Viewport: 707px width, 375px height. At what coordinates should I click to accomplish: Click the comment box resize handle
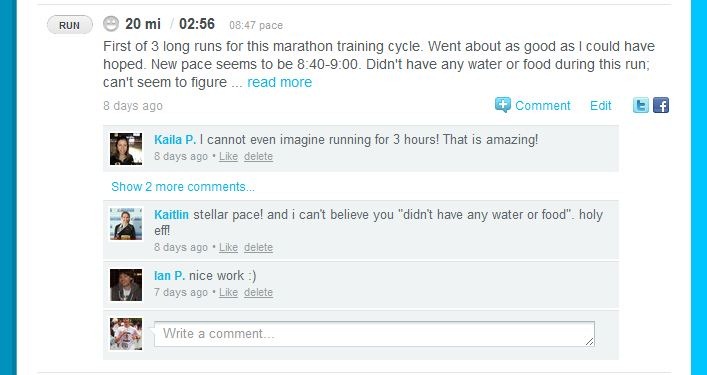click(589, 342)
